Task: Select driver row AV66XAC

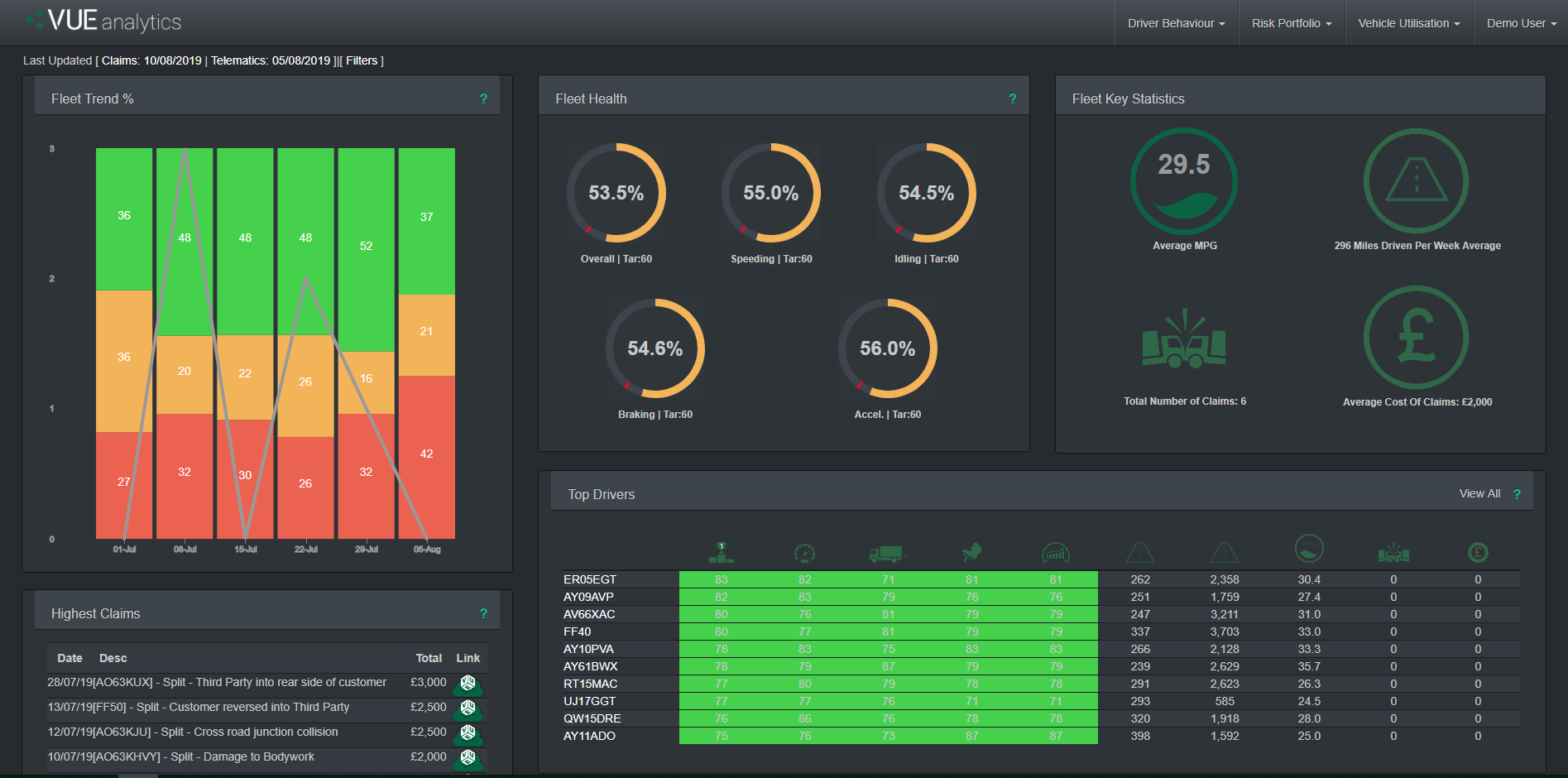Action: click(x=1041, y=614)
